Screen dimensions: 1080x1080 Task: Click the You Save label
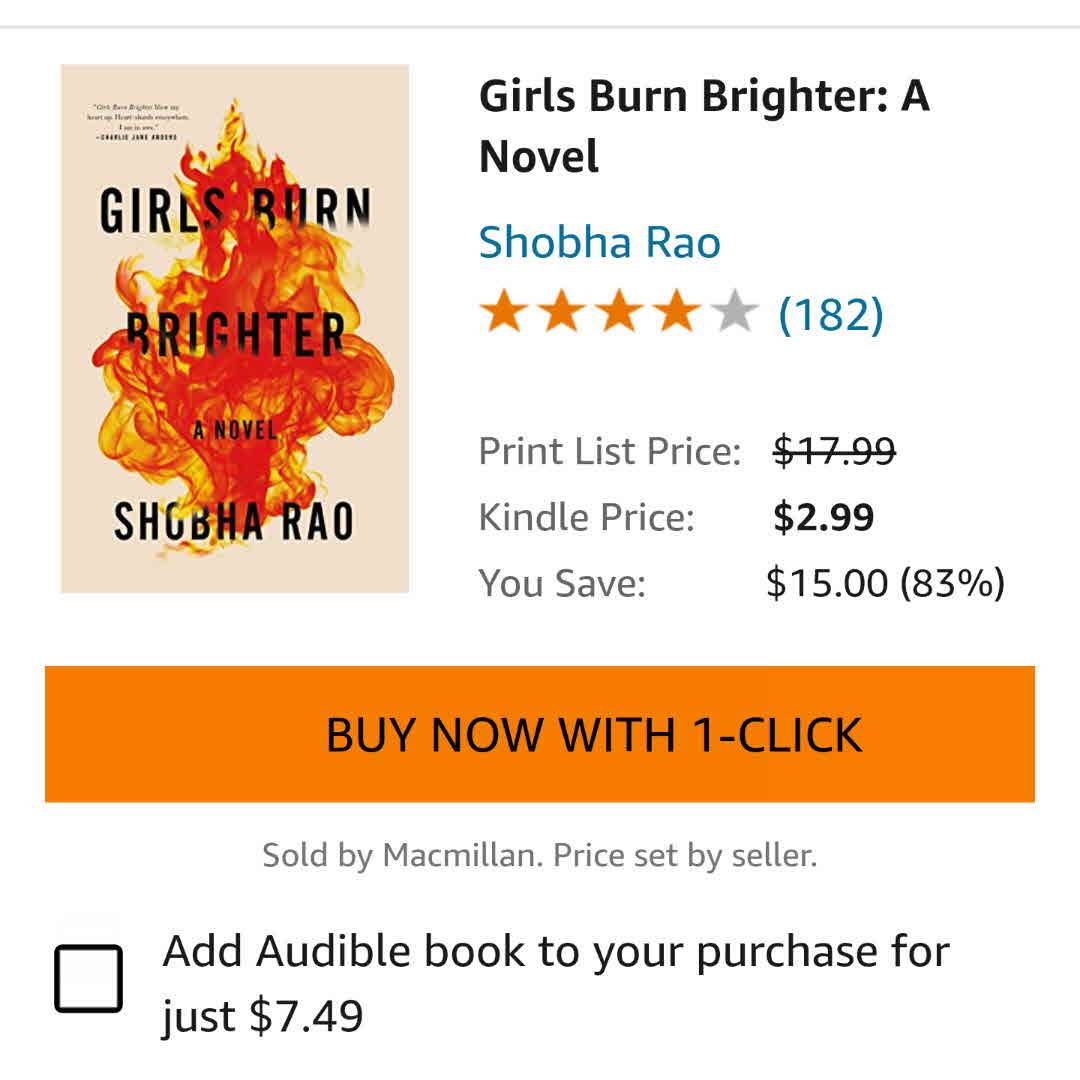[x=562, y=583]
